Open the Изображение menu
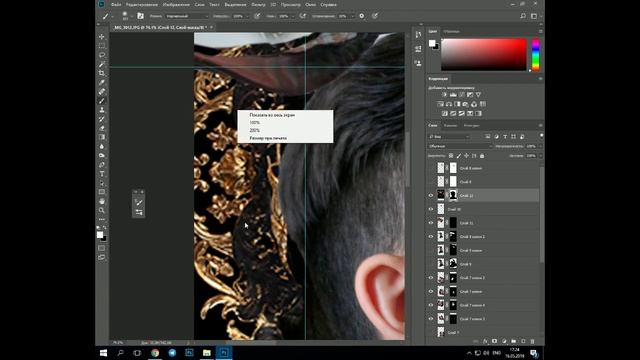Screen dimensions: 640x360 click(x=176, y=4)
